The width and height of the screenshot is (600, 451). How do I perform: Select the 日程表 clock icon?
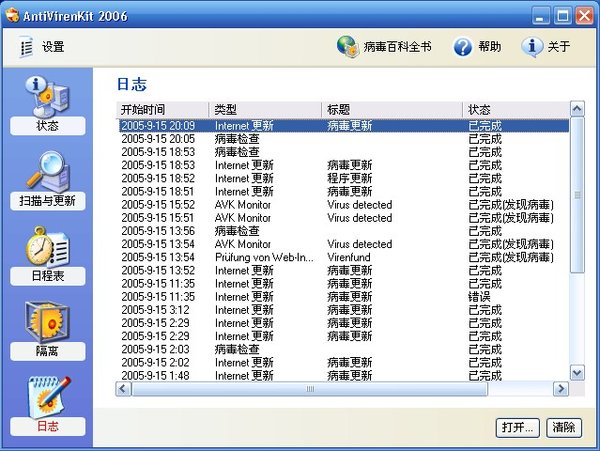[x=47, y=247]
